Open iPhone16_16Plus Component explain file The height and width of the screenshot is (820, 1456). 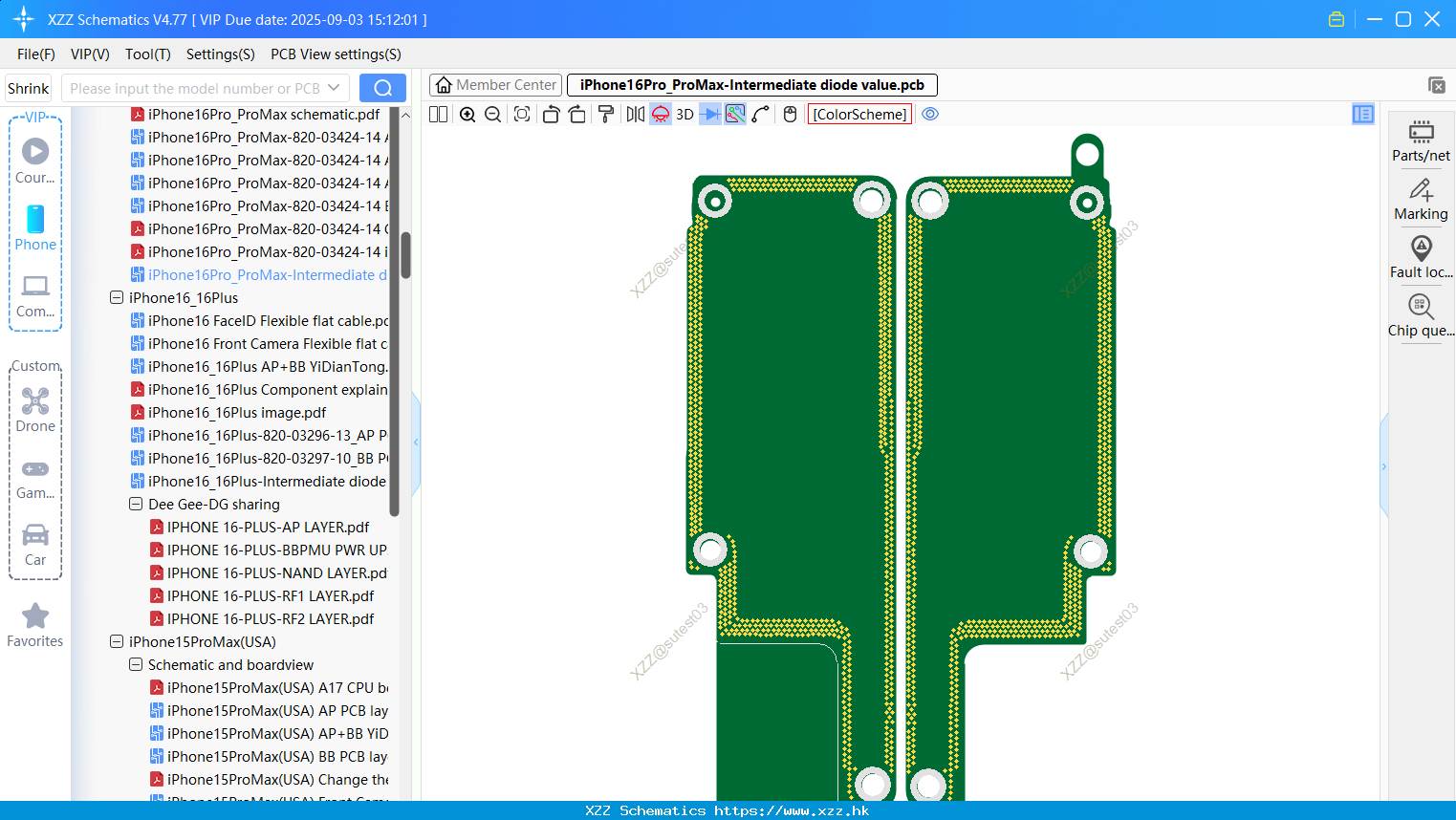259,390
